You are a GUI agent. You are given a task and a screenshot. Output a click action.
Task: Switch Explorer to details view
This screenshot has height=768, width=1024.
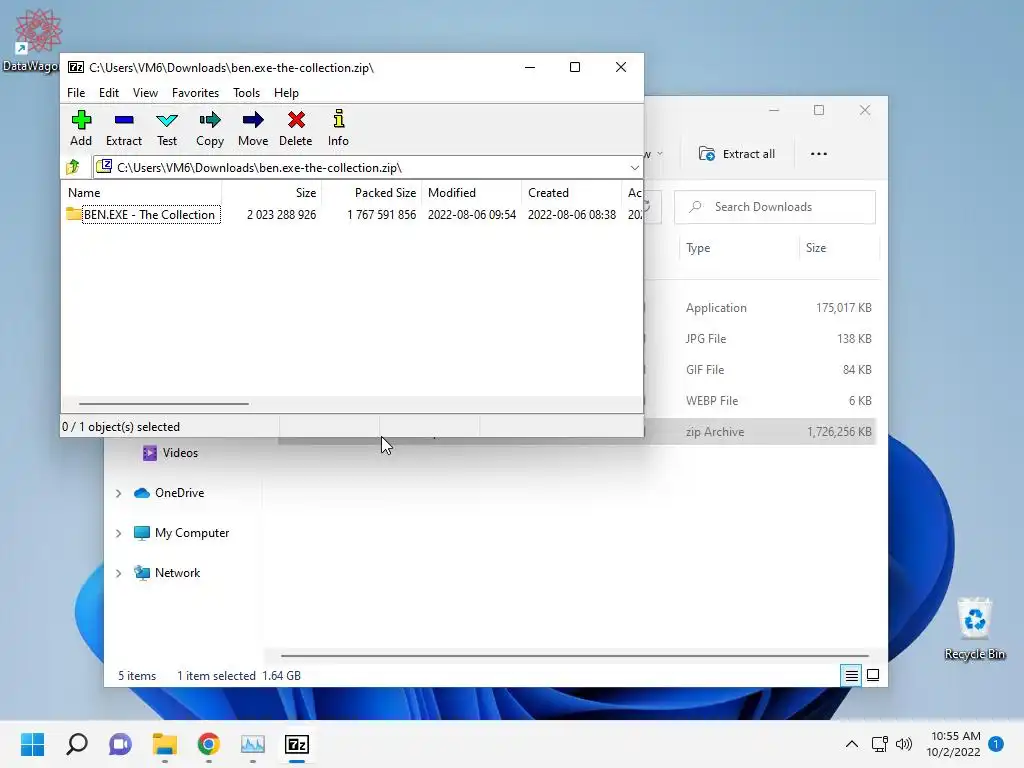pos(852,675)
